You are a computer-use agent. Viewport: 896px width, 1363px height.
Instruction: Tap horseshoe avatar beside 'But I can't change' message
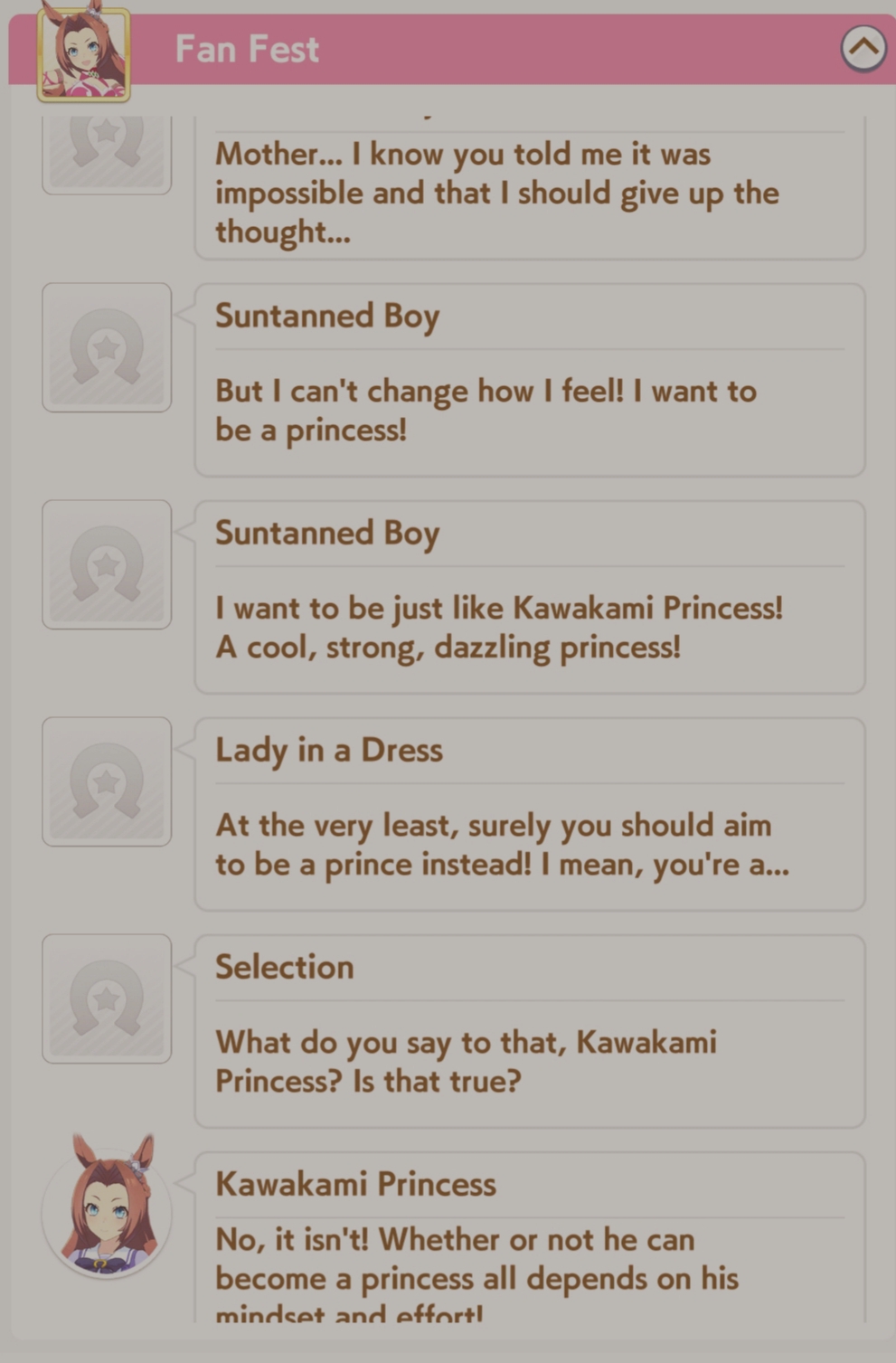click(107, 347)
